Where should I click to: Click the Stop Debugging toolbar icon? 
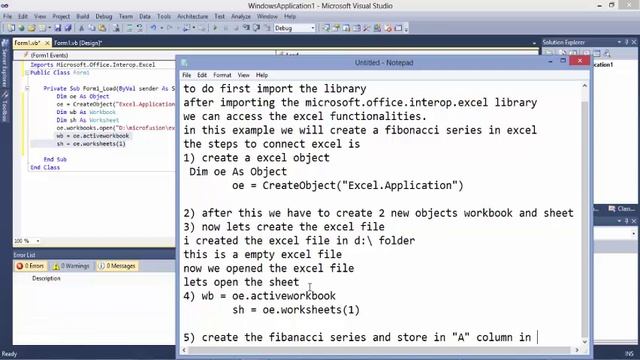click(x=236, y=28)
